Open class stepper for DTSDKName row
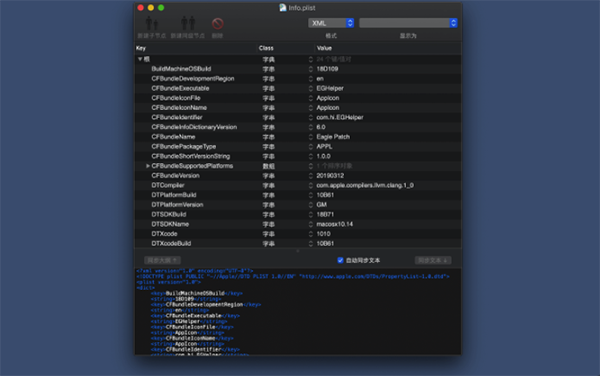The image size is (600, 376). [x=311, y=224]
